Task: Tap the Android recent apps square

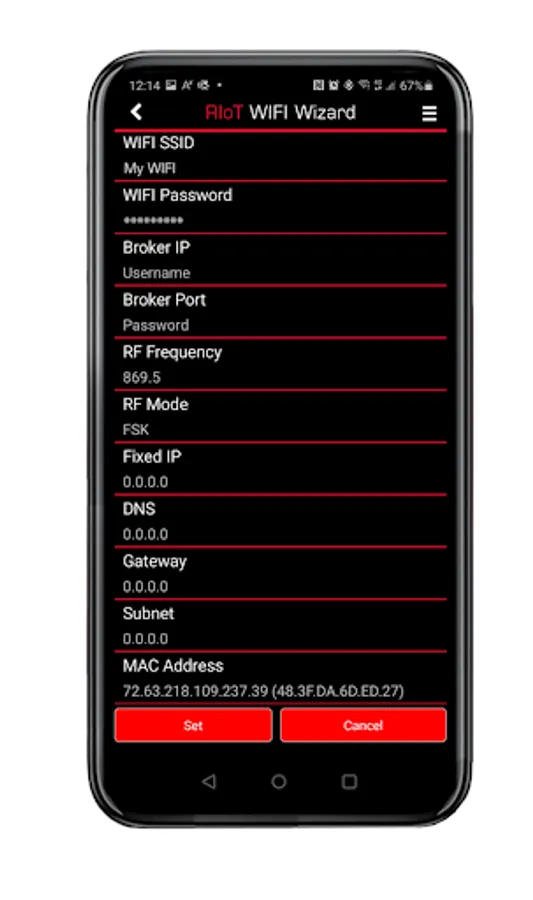Action: coord(349,781)
